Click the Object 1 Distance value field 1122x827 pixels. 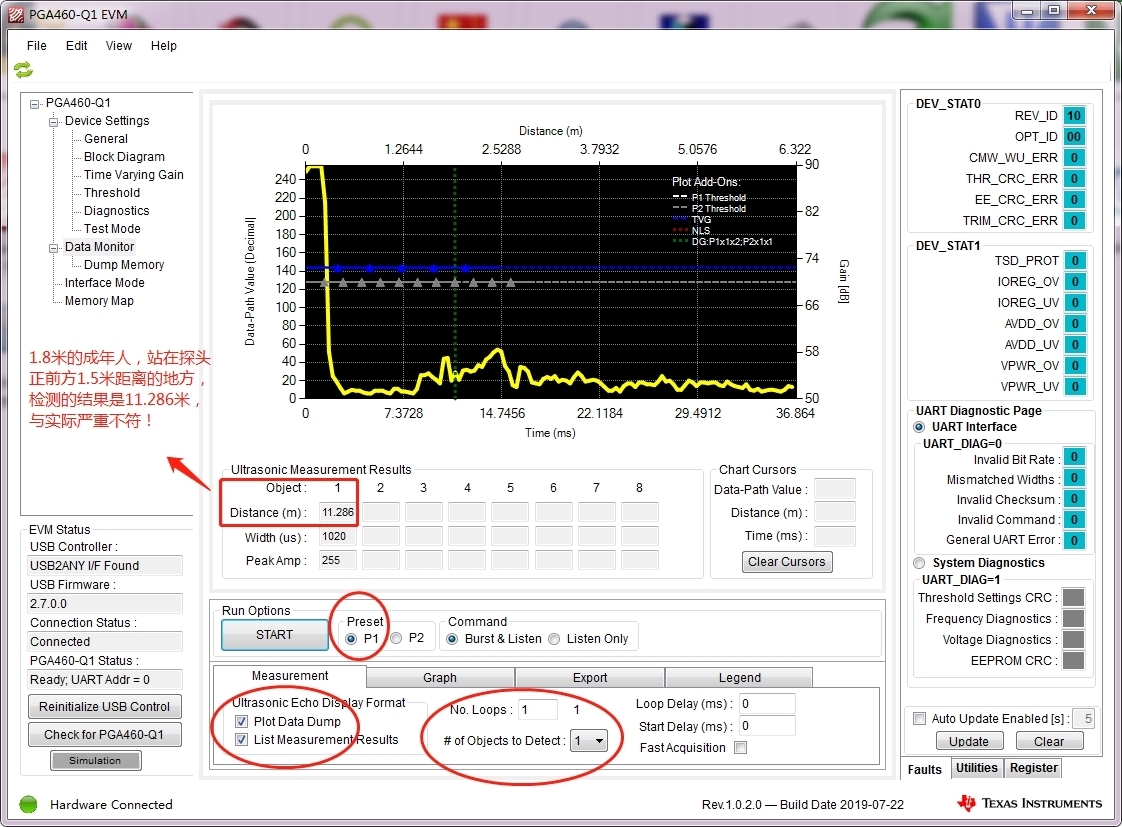pos(338,512)
